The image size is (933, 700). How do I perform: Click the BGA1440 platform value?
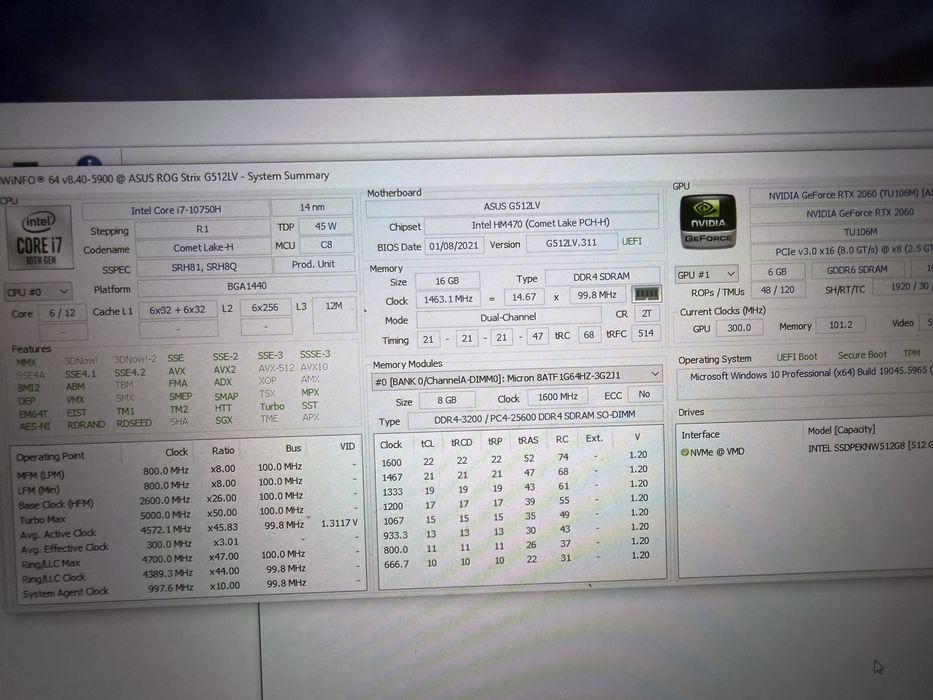(x=247, y=286)
